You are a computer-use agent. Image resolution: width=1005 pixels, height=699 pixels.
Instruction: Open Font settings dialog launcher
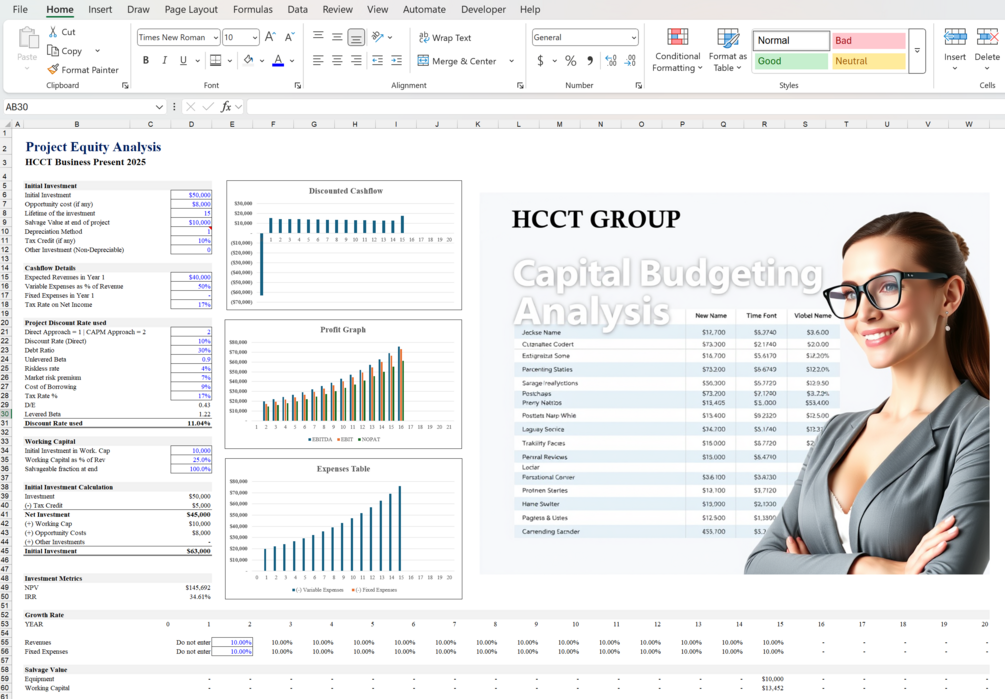coord(298,85)
